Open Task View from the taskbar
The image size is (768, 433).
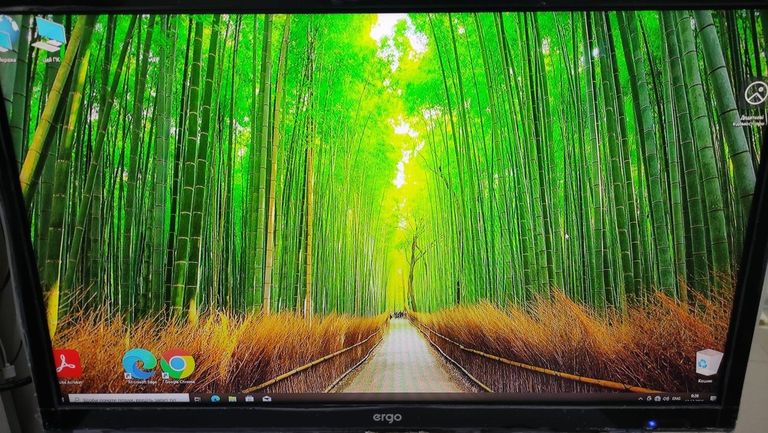click(x=198, y=398)
